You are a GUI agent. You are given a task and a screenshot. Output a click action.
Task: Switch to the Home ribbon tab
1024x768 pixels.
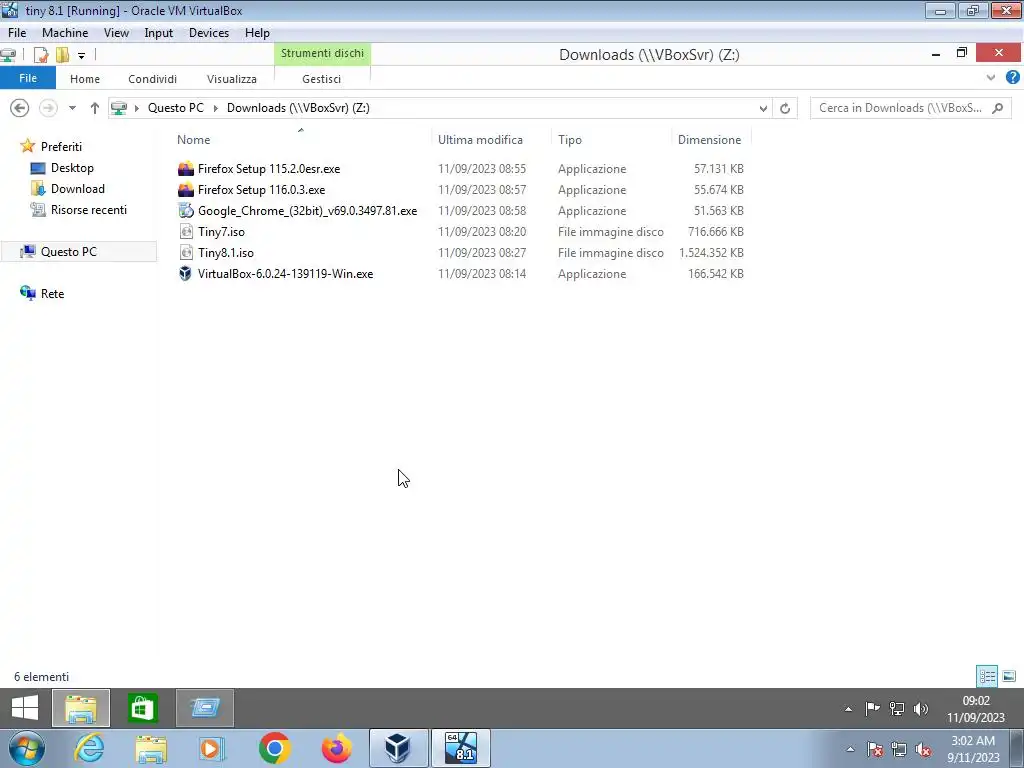coord(85,79)
